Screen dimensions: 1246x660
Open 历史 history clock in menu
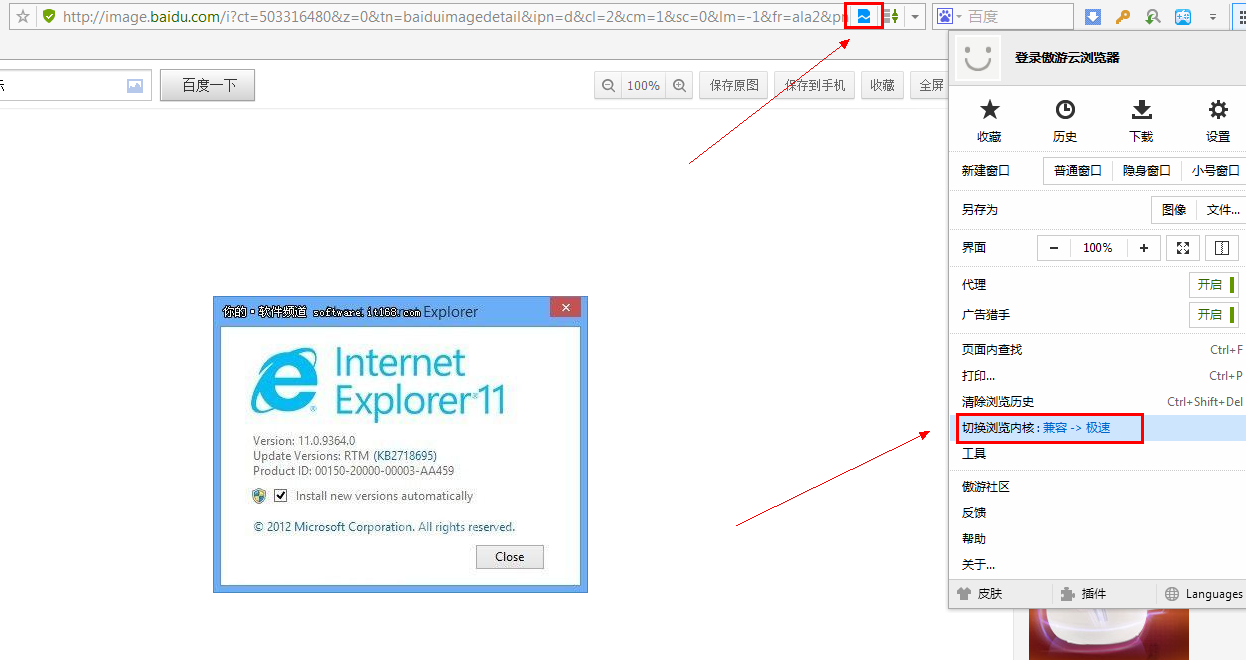[x=1065, y=121]
